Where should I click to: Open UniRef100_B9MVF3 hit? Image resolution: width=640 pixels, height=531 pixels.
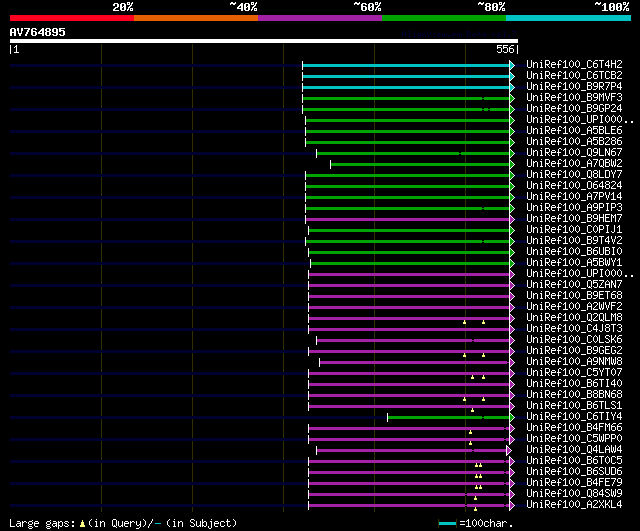pos(574,98)
